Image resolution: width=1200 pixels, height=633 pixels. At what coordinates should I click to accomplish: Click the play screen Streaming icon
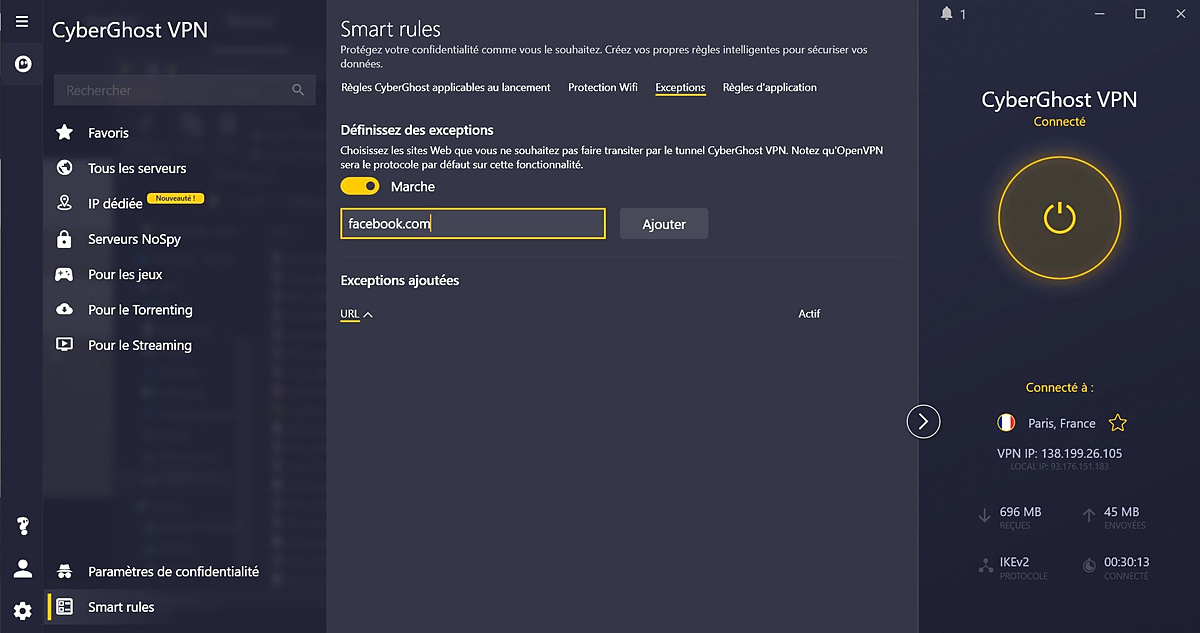click(64, 345)
